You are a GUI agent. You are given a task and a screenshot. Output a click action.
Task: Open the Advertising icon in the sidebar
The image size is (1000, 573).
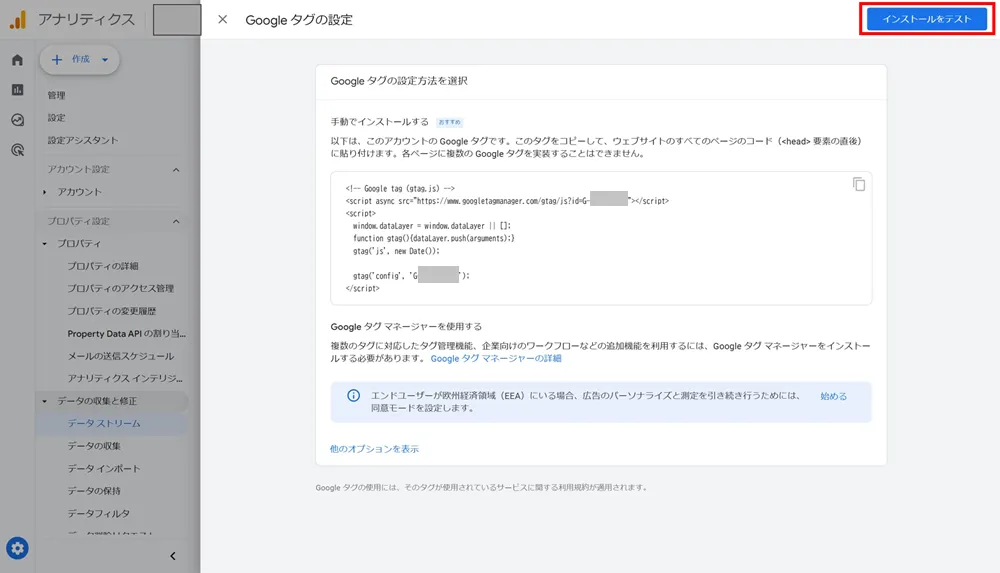17,150
